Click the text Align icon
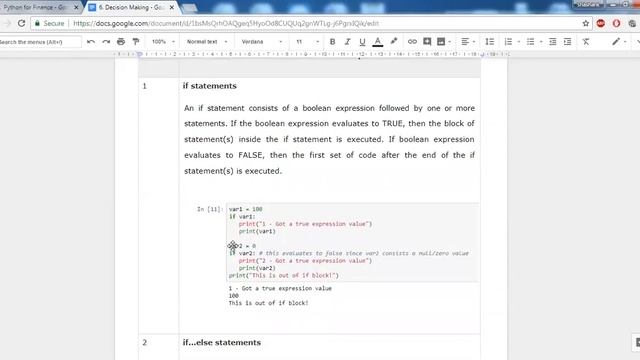Screen dimensions: 640x360 465,42
